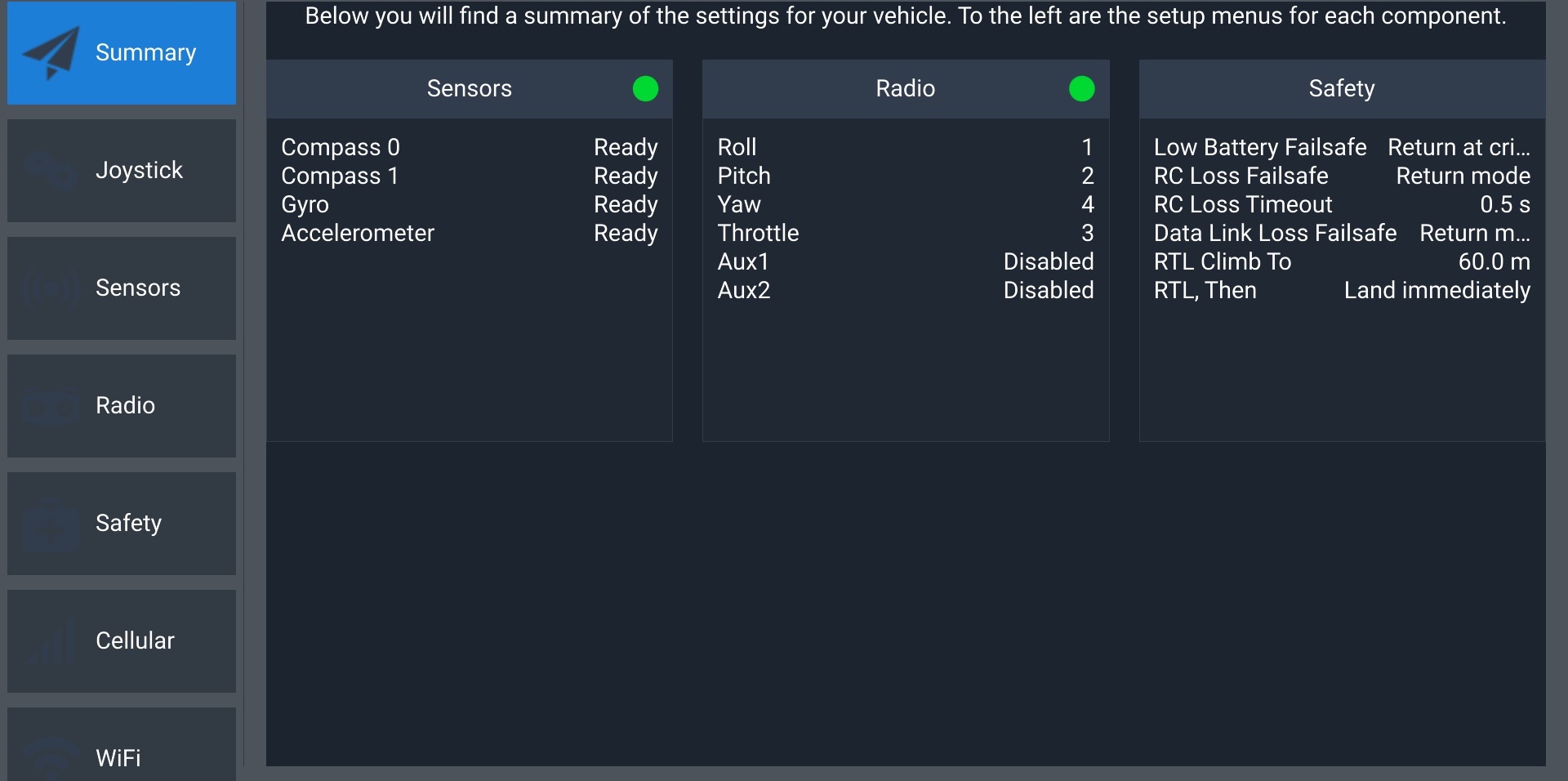
Task: Click the green Radio status indicator
Action: tap(1081, 88)
